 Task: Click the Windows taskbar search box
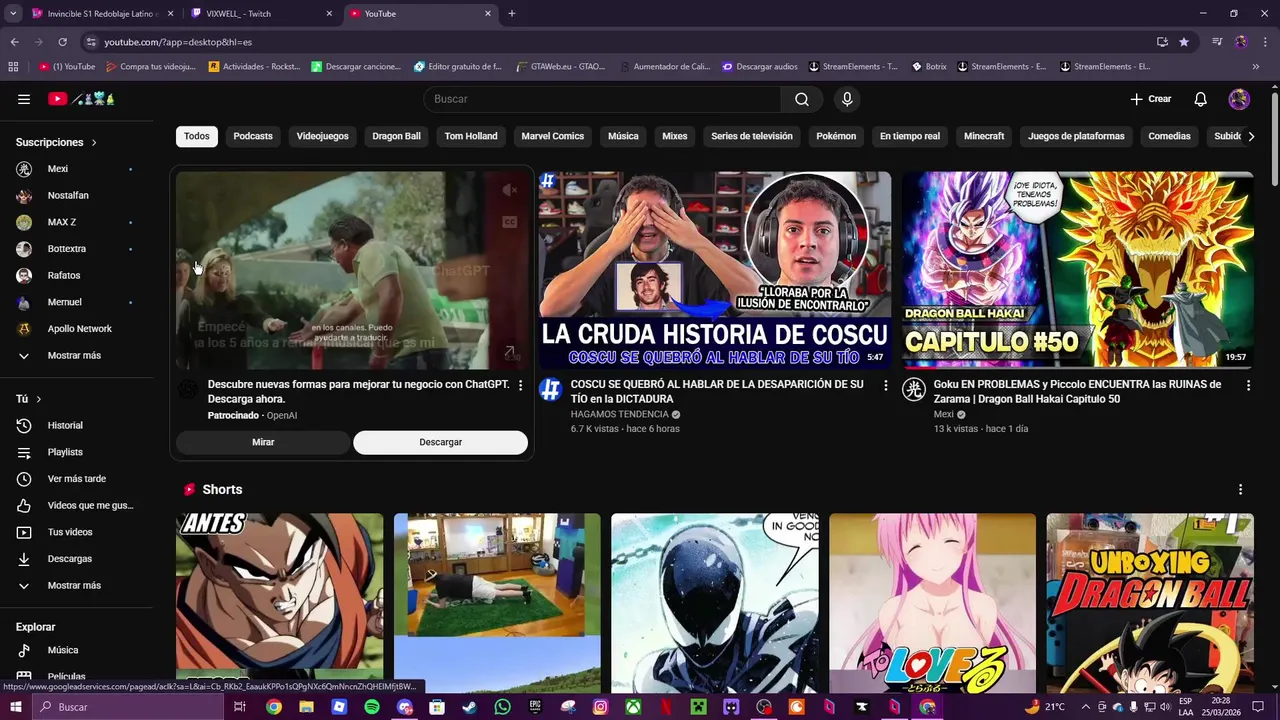127,707
